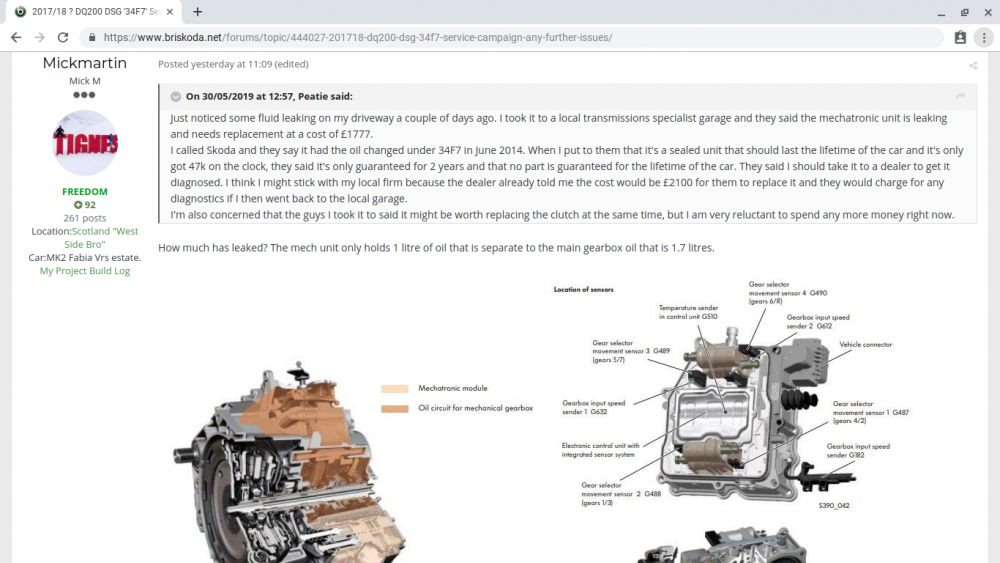Click the address bar URL
The height and width of the screenshot is (563, 1000).
[x=358, y=38]
